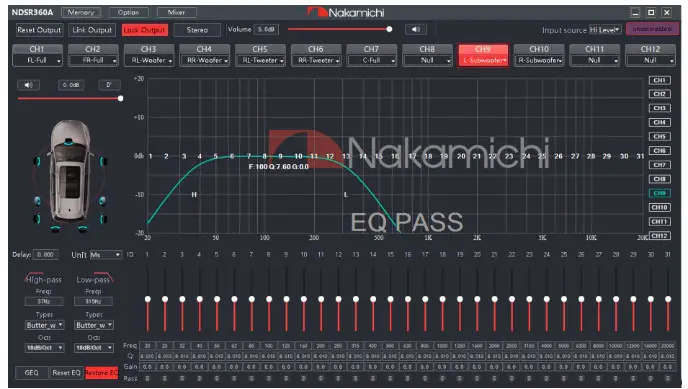Select the front-right door speaker on the car

(x=103, y=161)
